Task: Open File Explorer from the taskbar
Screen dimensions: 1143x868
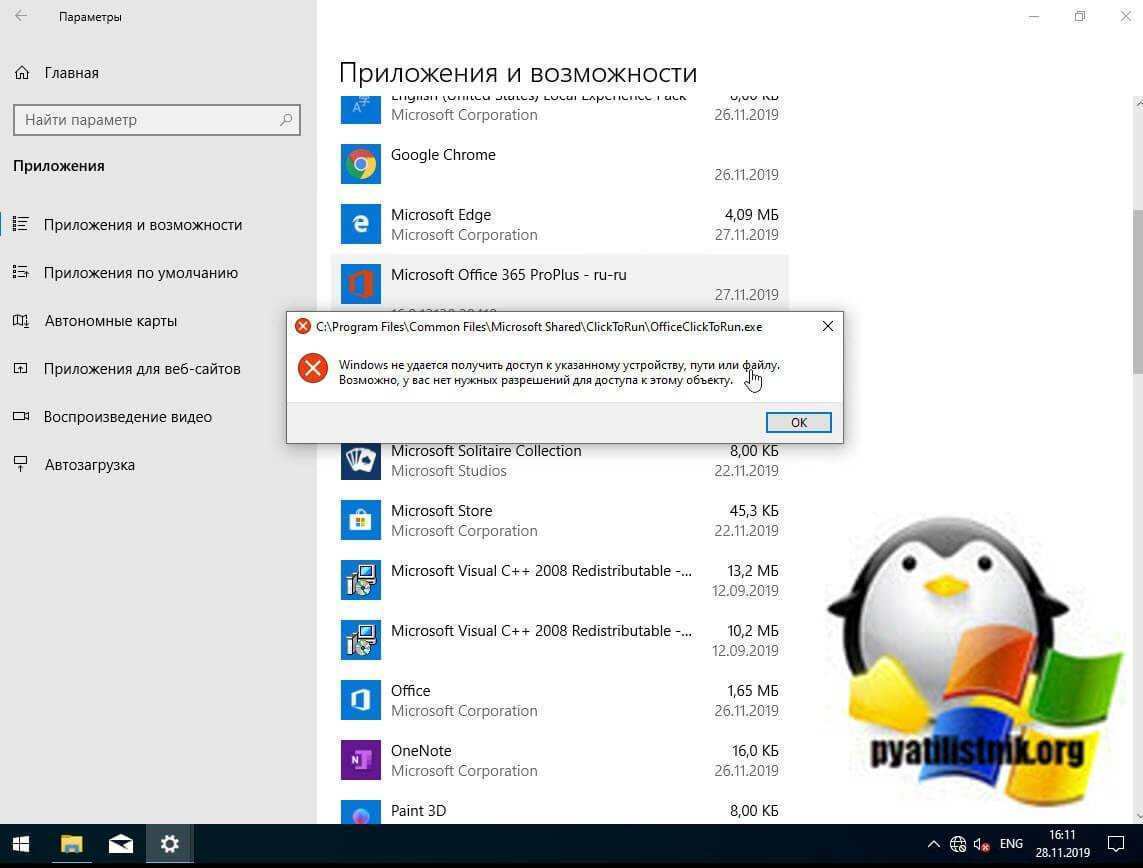Action: pos(70,844)
